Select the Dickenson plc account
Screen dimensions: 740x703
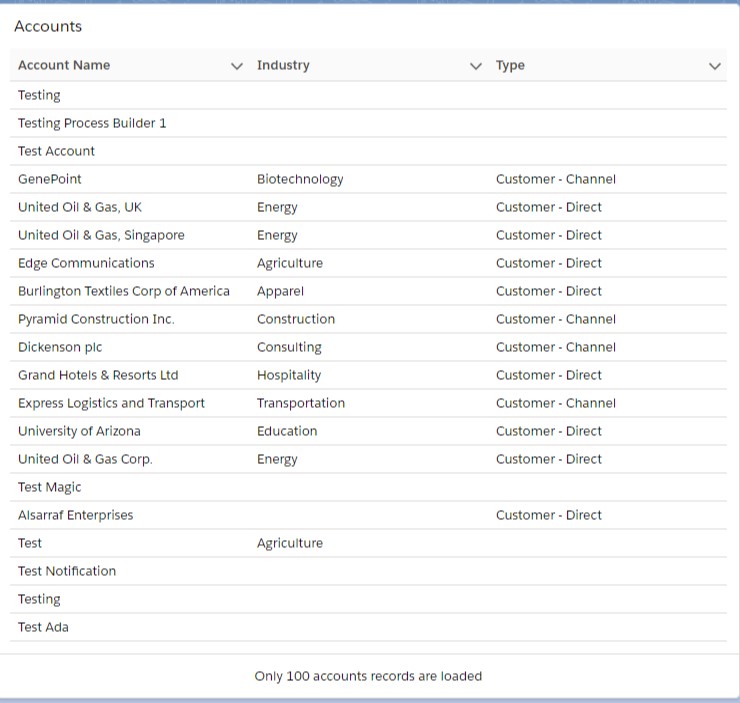tap(60, 347)
